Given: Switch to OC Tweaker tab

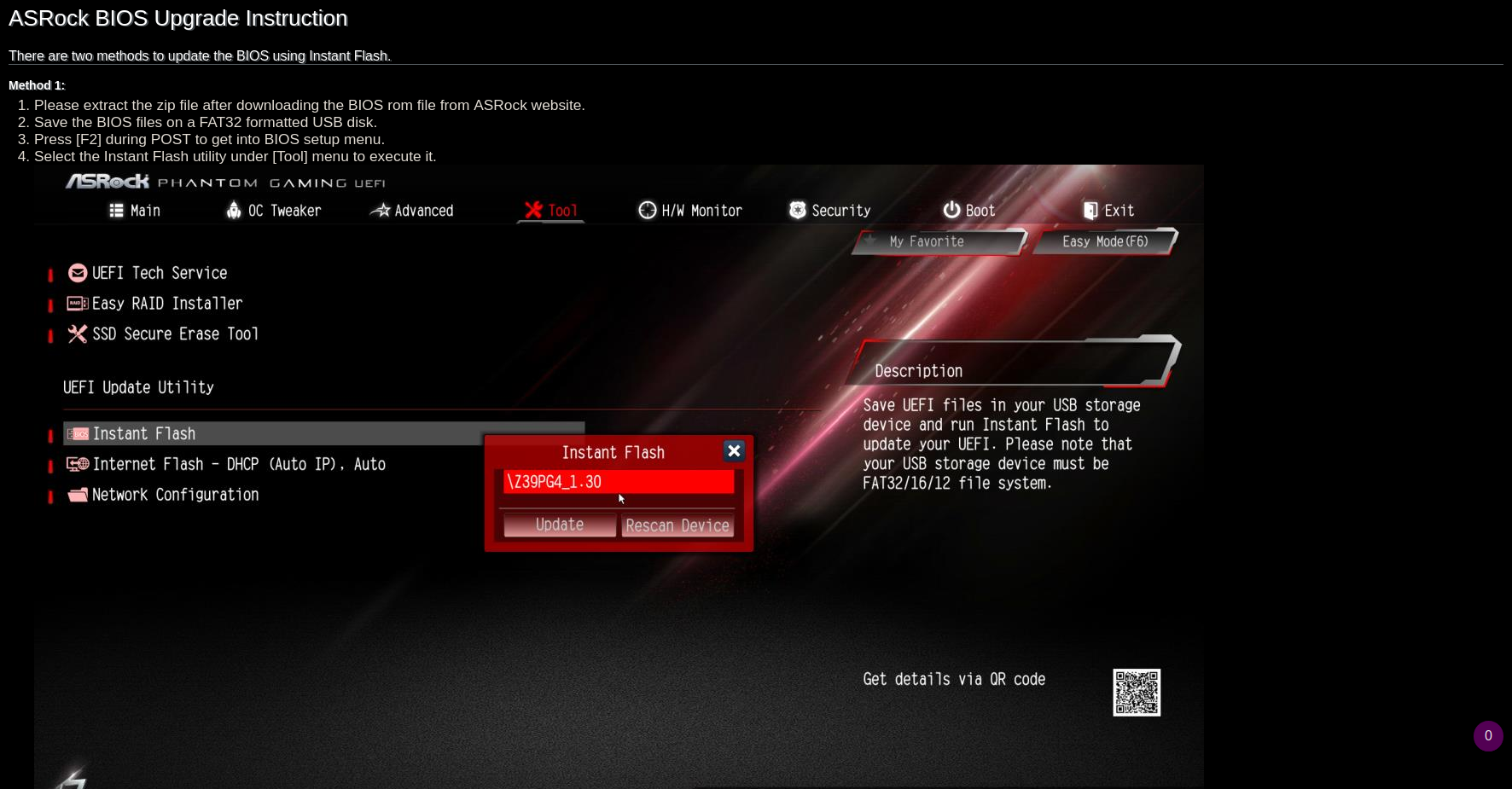Looking at the screenshot, I should (273, 211).
